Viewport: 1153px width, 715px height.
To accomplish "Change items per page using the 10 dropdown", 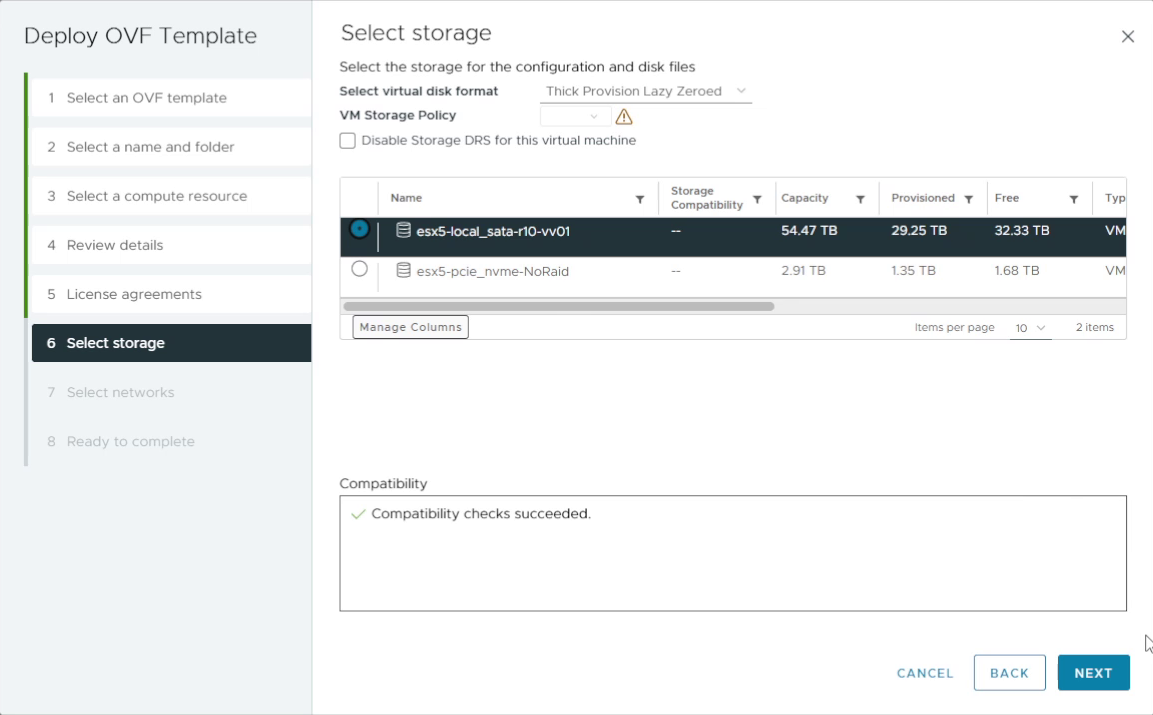I will coord(1030,327).
